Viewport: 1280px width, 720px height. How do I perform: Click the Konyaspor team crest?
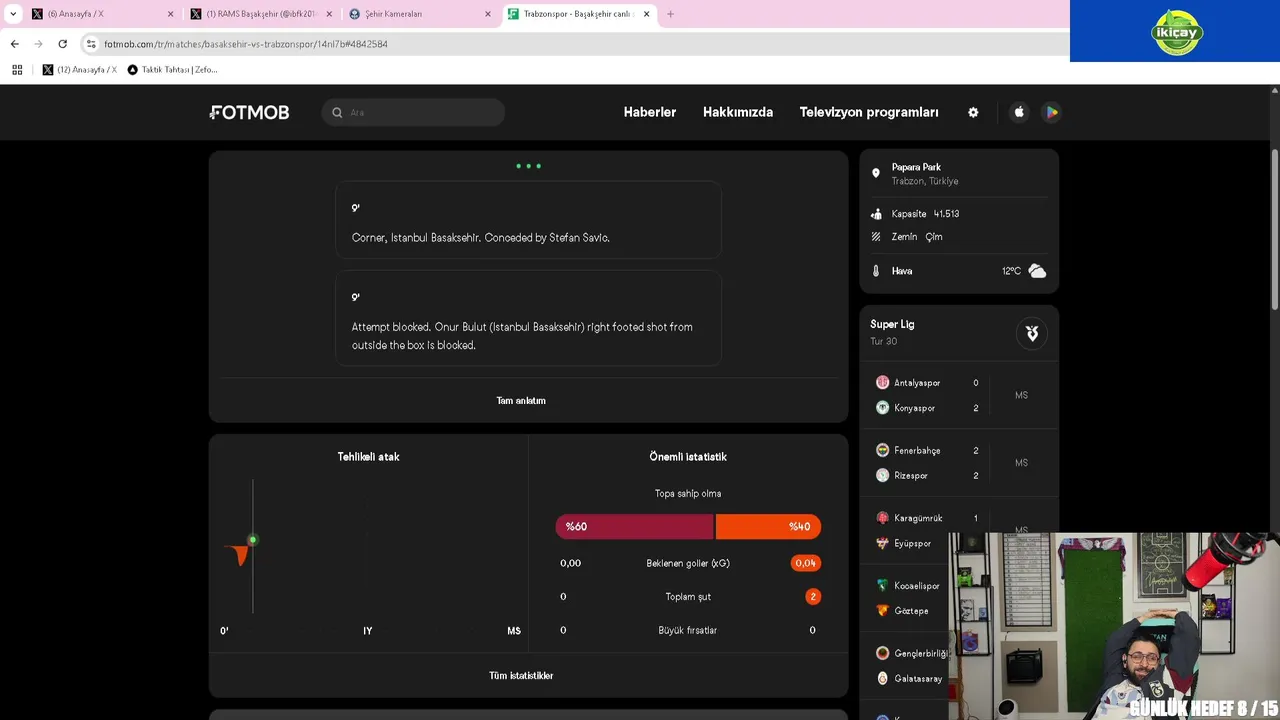coord(882,408)
